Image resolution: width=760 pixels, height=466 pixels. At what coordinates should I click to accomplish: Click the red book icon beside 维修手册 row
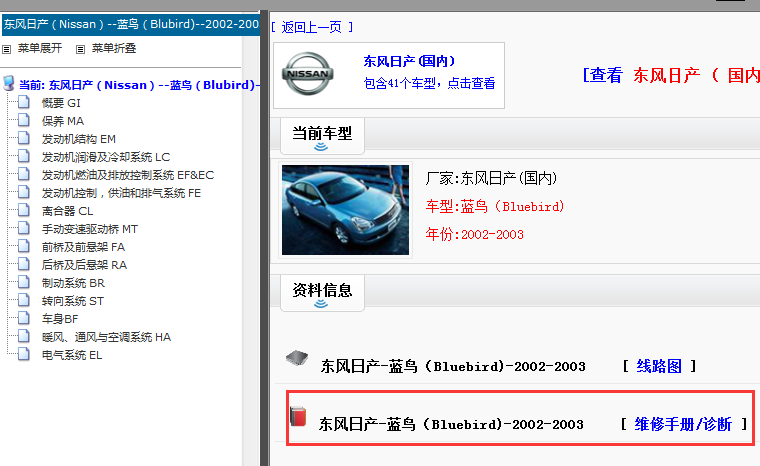click(298, 417)
